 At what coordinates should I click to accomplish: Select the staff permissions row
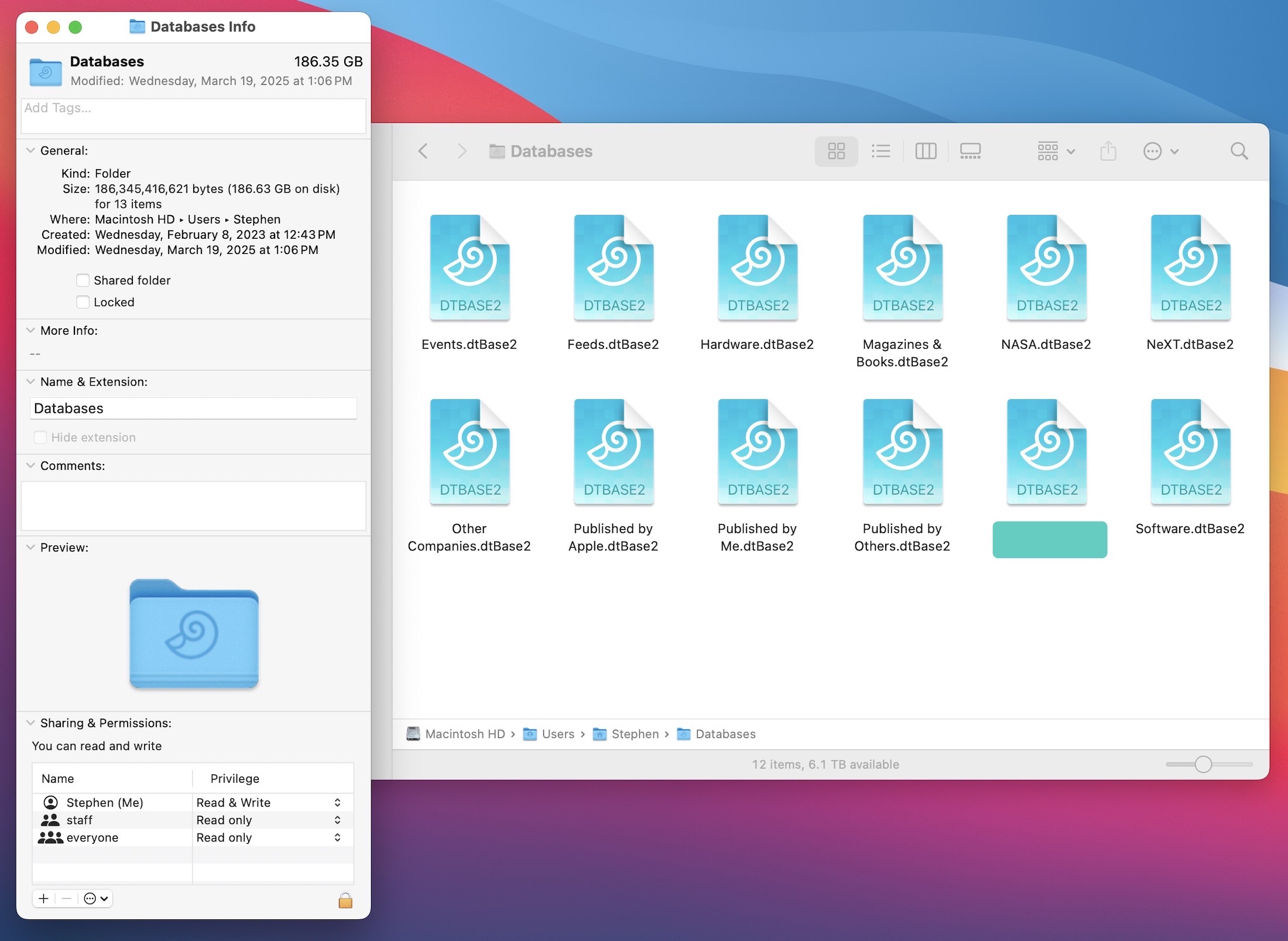click(193, 820)
